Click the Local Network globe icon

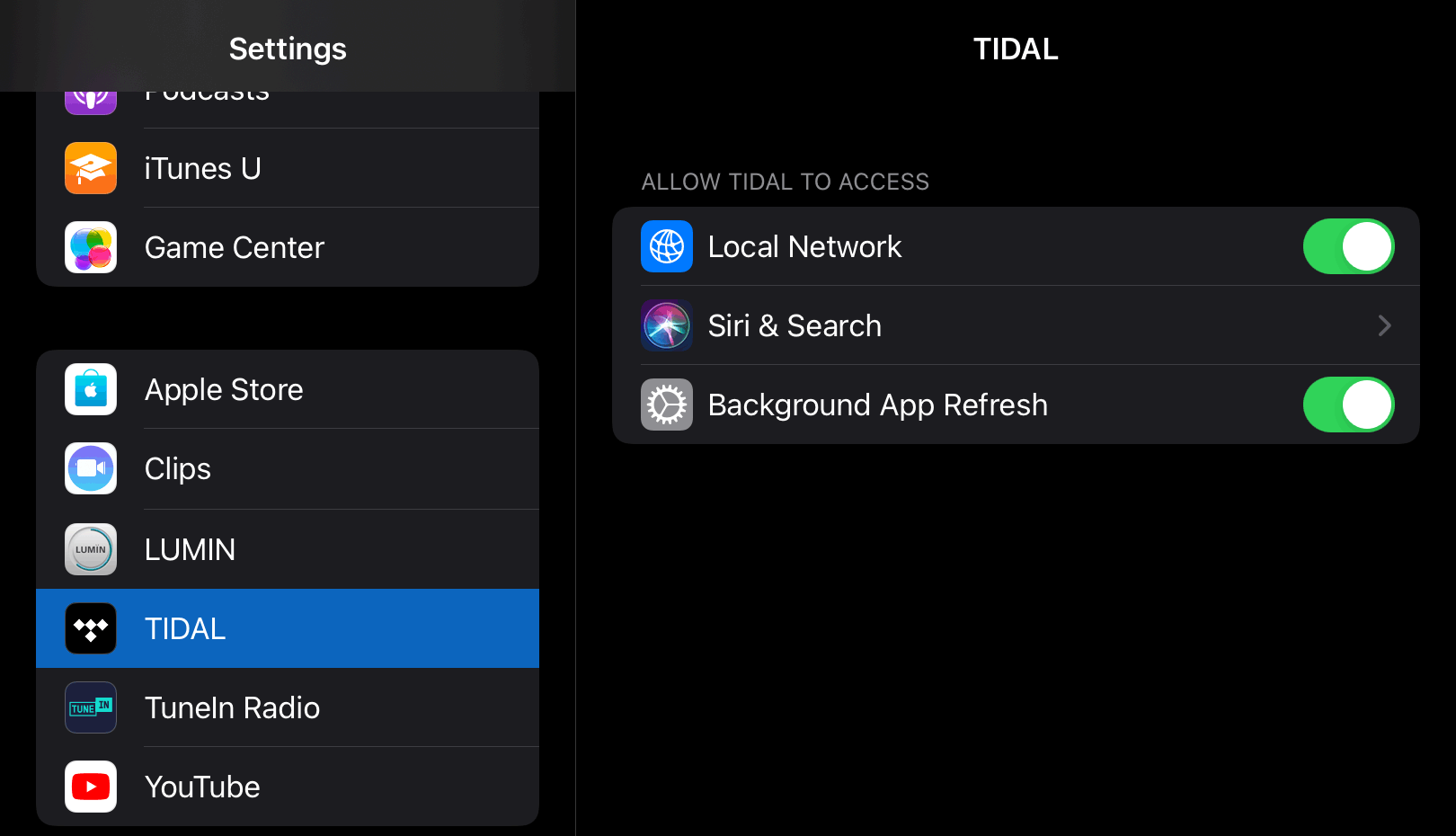(x=666, y=246)
